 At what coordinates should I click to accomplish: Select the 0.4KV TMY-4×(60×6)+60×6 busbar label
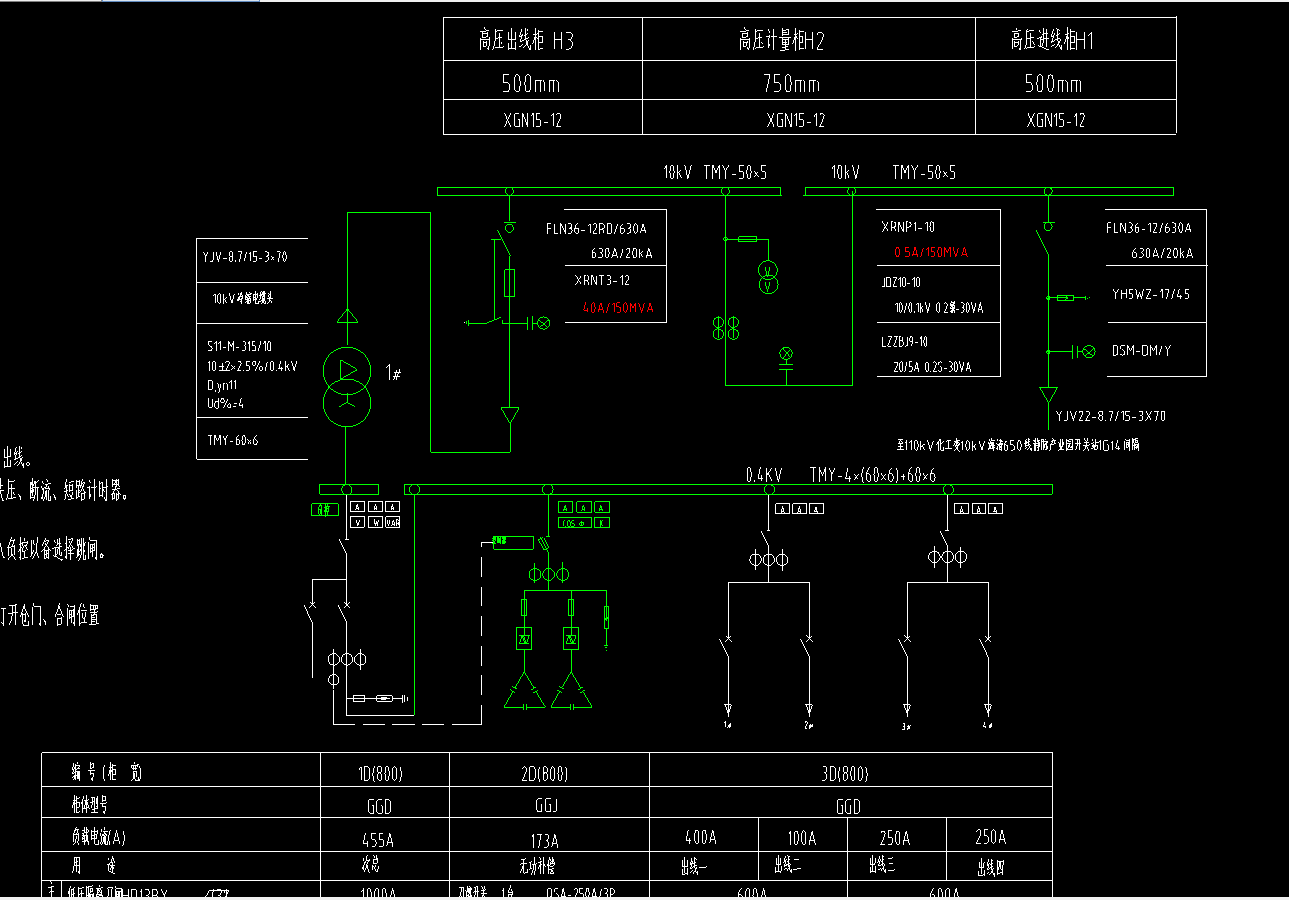(x=841, y=474)
